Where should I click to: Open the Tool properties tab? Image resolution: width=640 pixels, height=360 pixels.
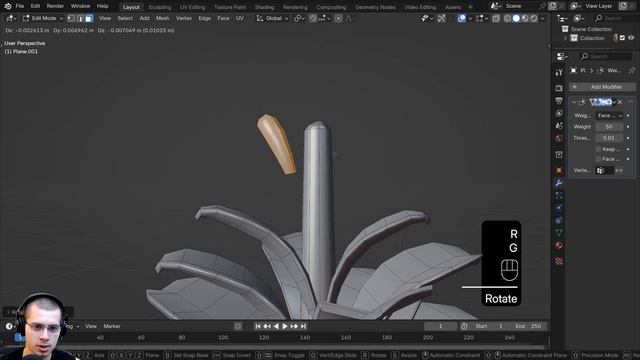point(559,72)
